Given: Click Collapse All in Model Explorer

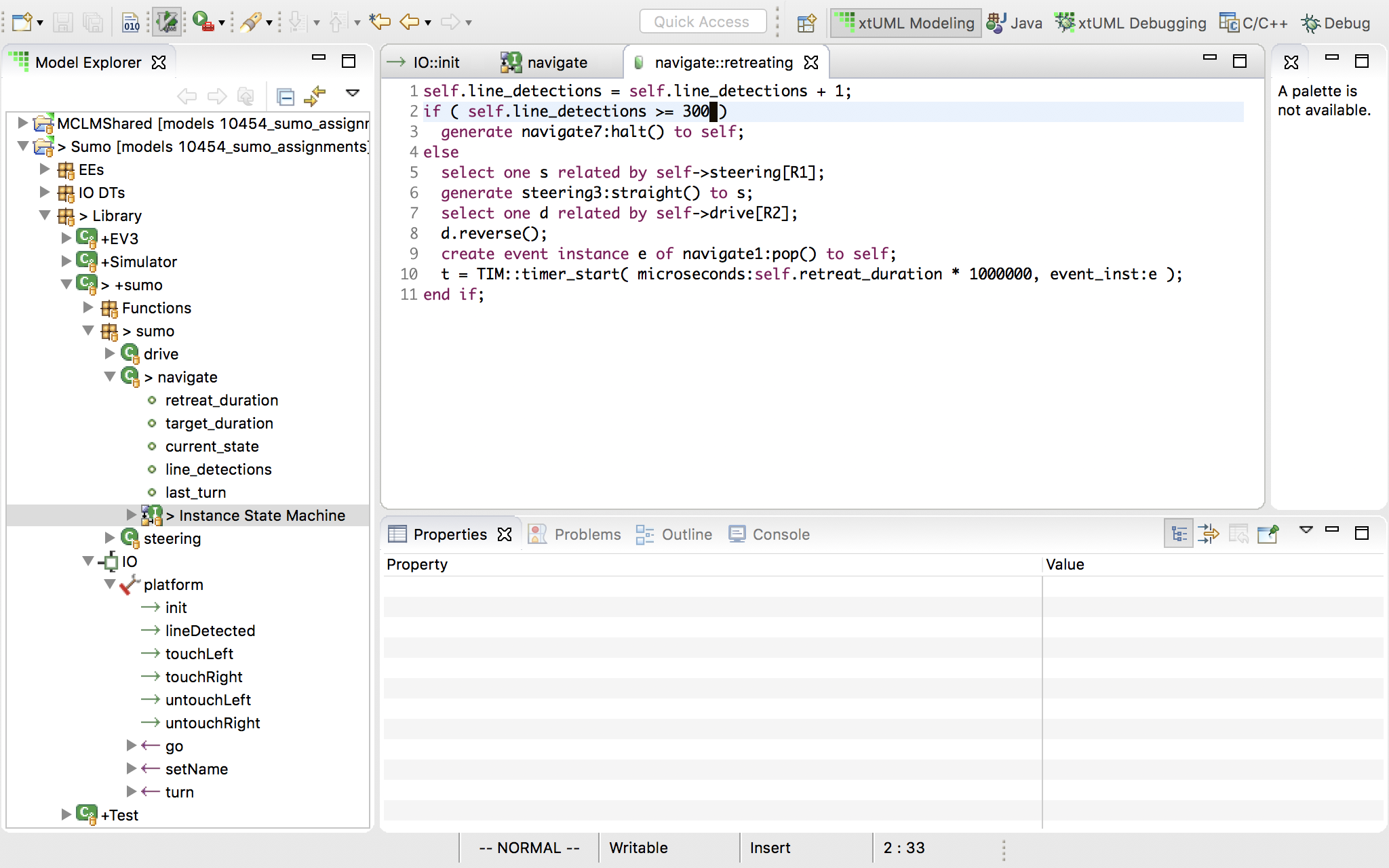Looking at the screenshot, I should 286,97.
